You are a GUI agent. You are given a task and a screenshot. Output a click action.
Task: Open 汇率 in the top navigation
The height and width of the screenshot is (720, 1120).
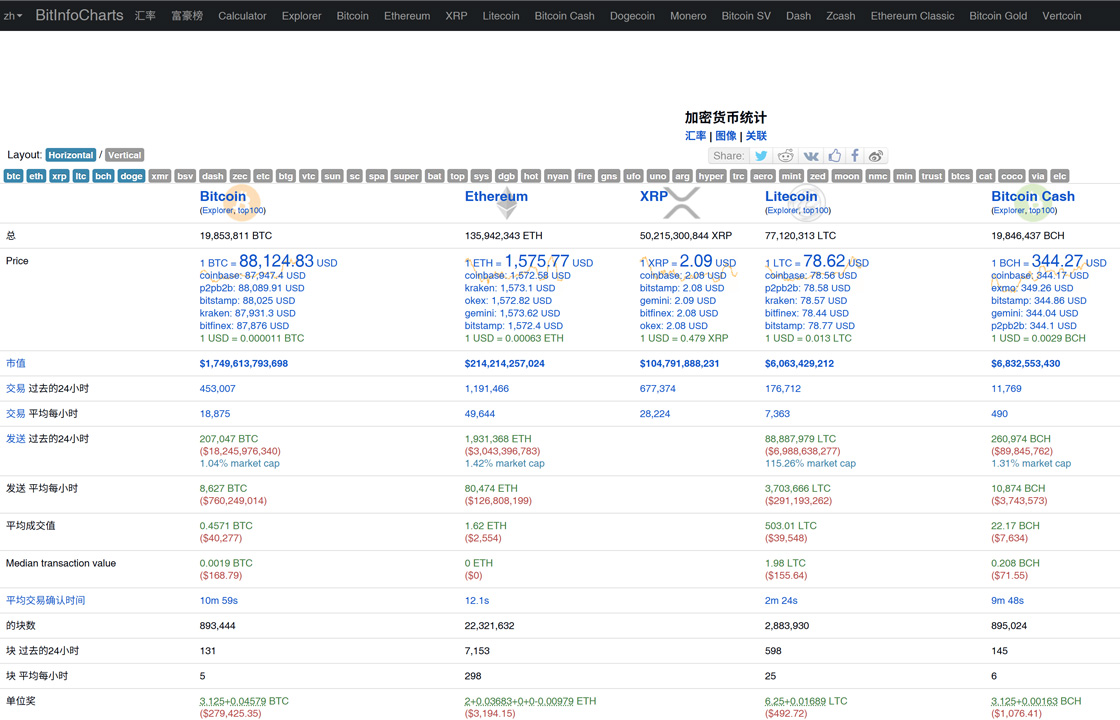coord(145,16)
